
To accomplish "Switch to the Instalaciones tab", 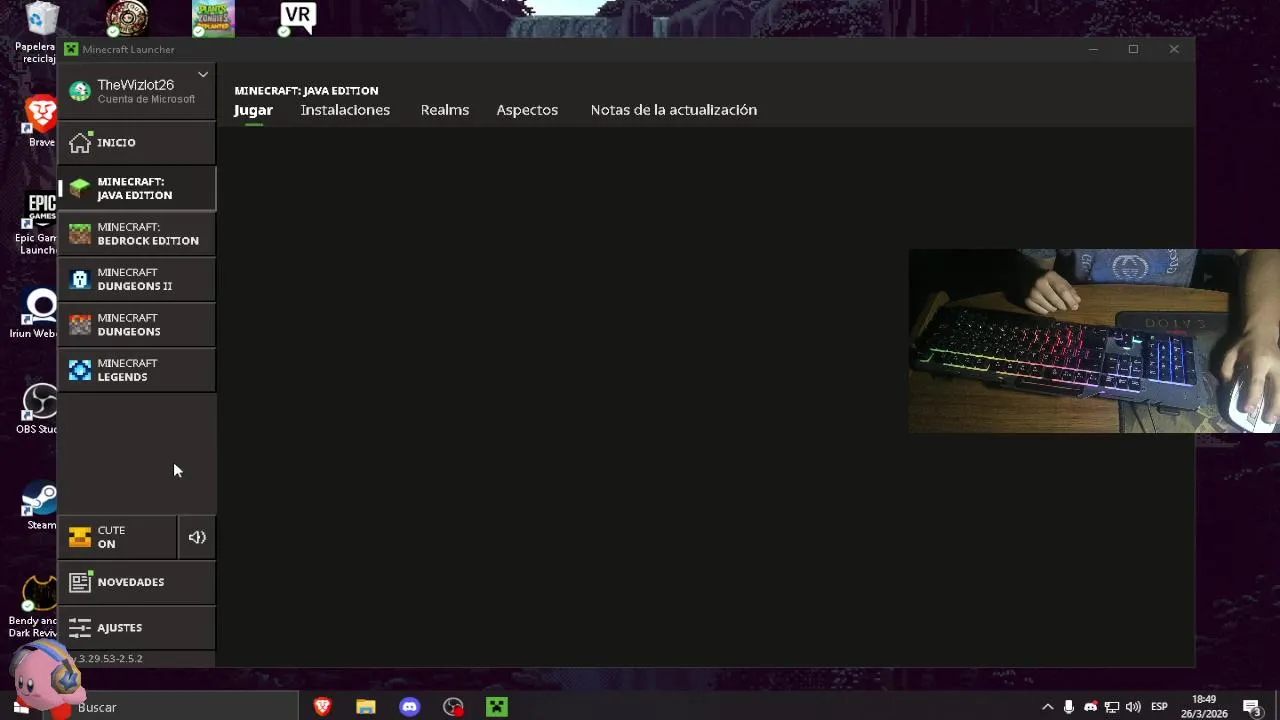I will point(345,110).
